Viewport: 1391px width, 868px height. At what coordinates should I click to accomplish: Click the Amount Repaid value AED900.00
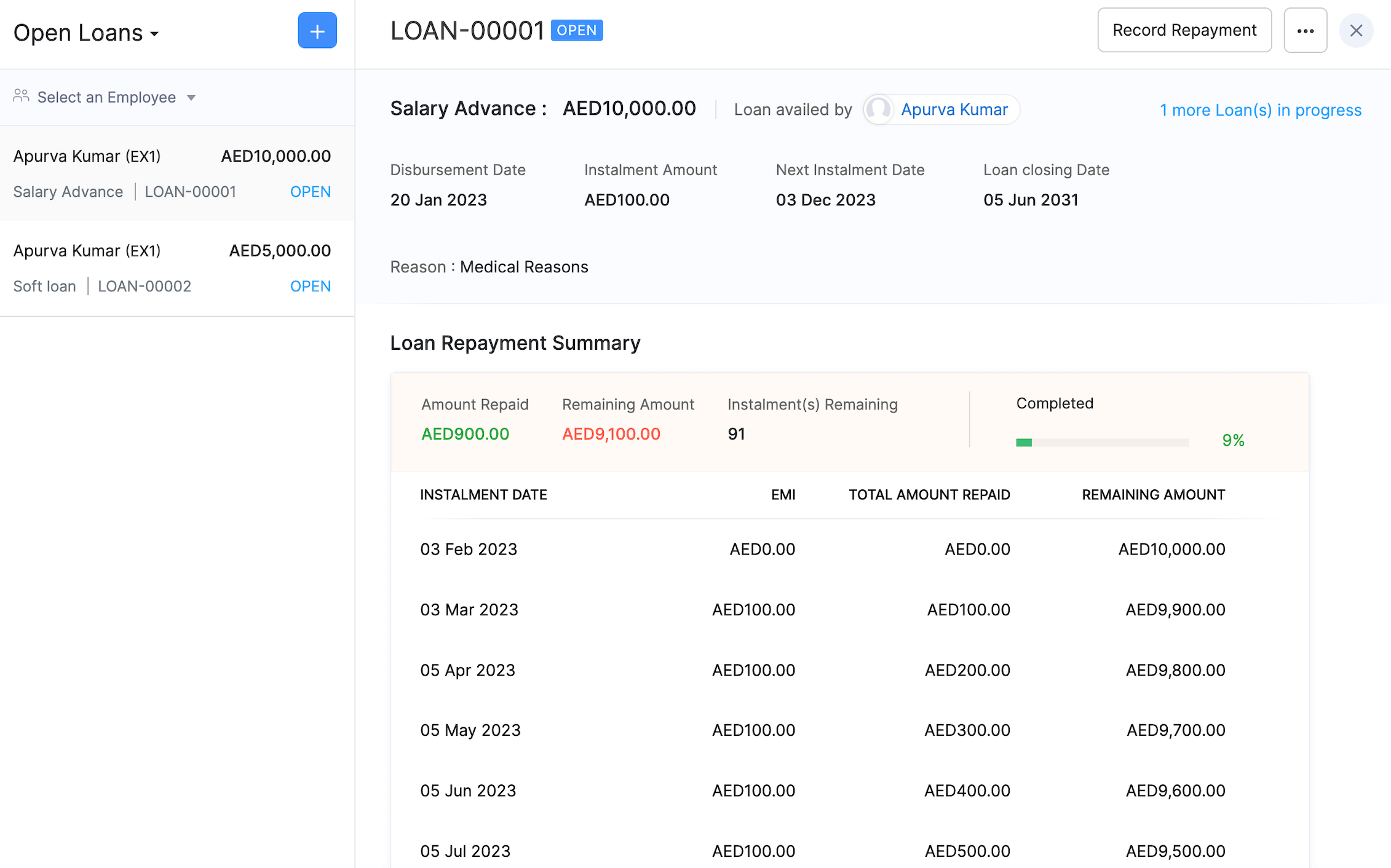tap(465, 434)
